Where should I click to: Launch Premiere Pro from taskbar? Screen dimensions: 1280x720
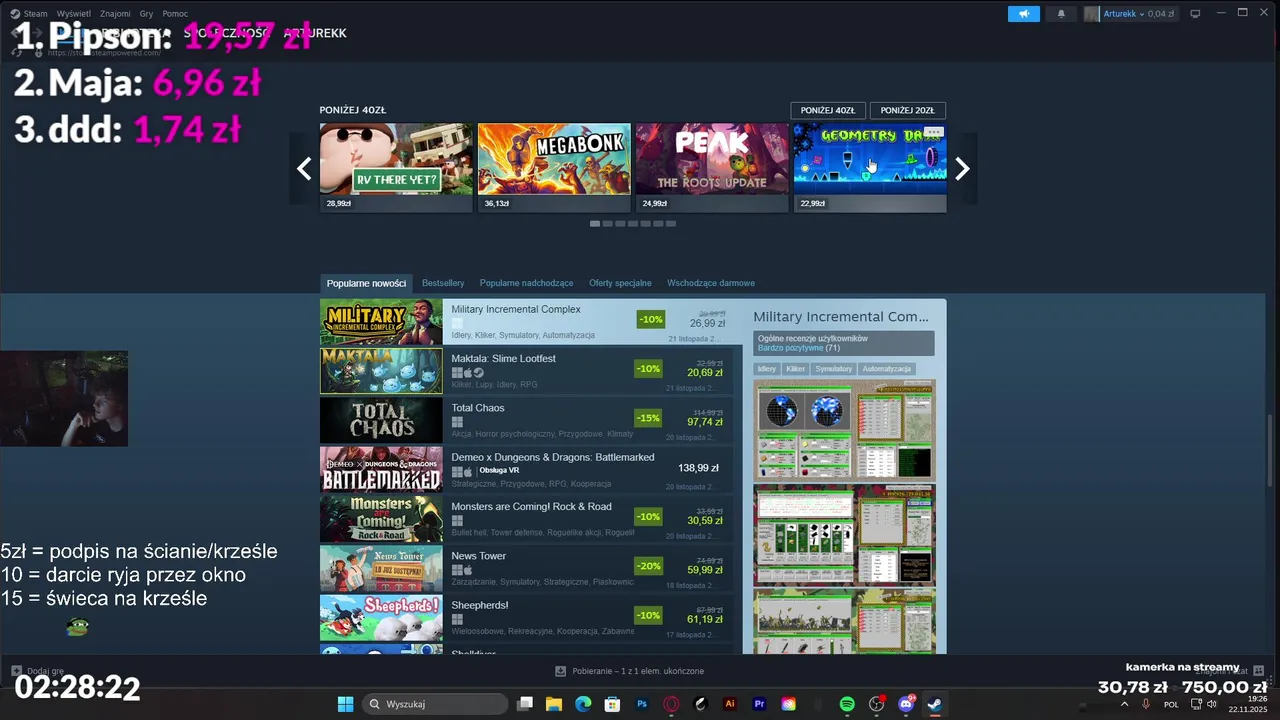point(759,704)
